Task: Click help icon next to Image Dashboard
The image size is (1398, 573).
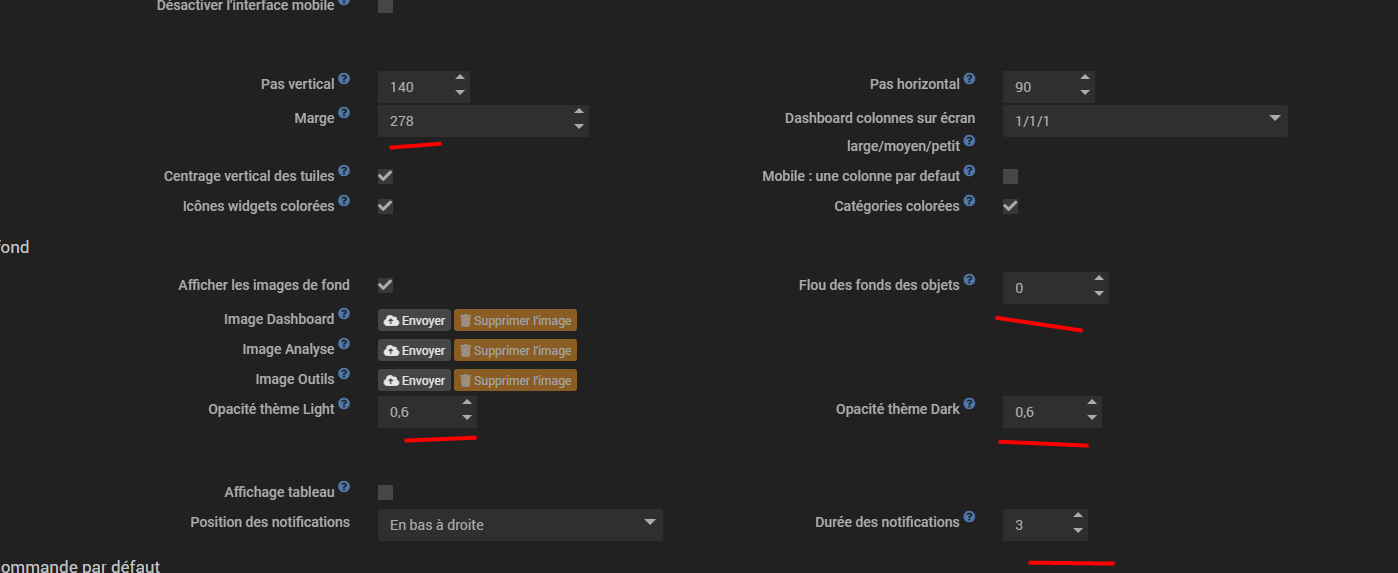Action: pos(344,314)
